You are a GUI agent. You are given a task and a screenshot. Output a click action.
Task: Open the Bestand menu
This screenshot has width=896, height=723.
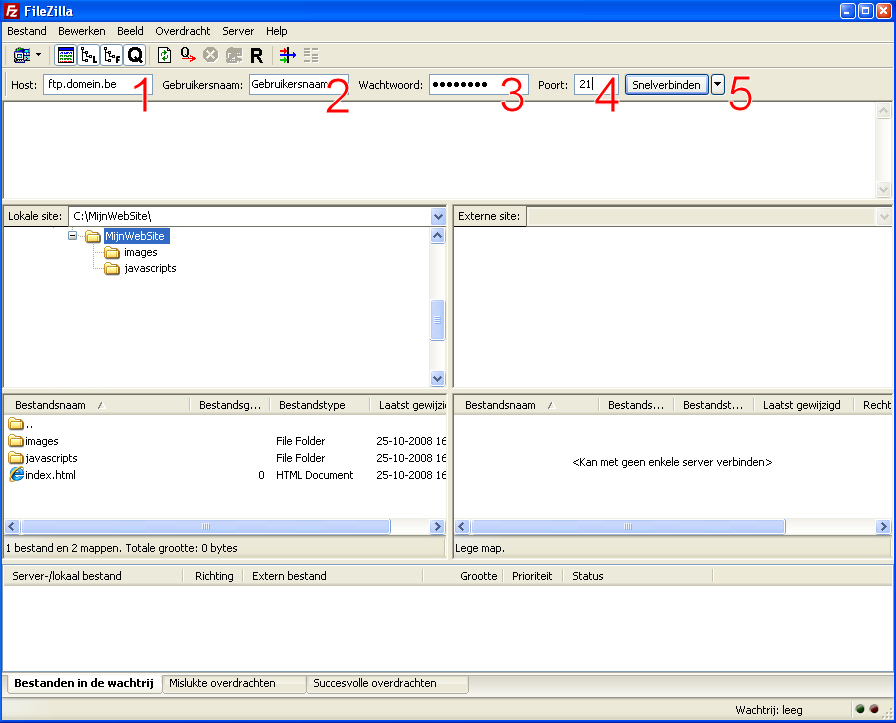pyautogui.click(x=27, y=31)
